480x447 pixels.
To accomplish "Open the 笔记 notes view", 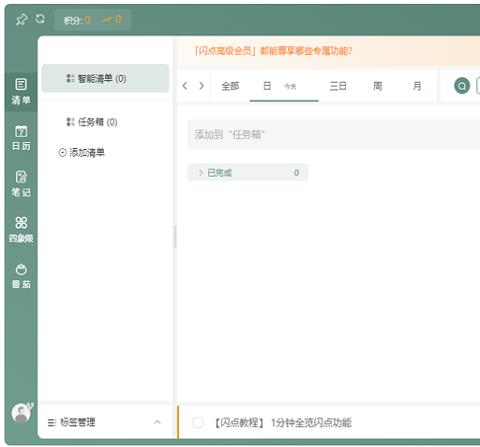I will coord(21,184).
